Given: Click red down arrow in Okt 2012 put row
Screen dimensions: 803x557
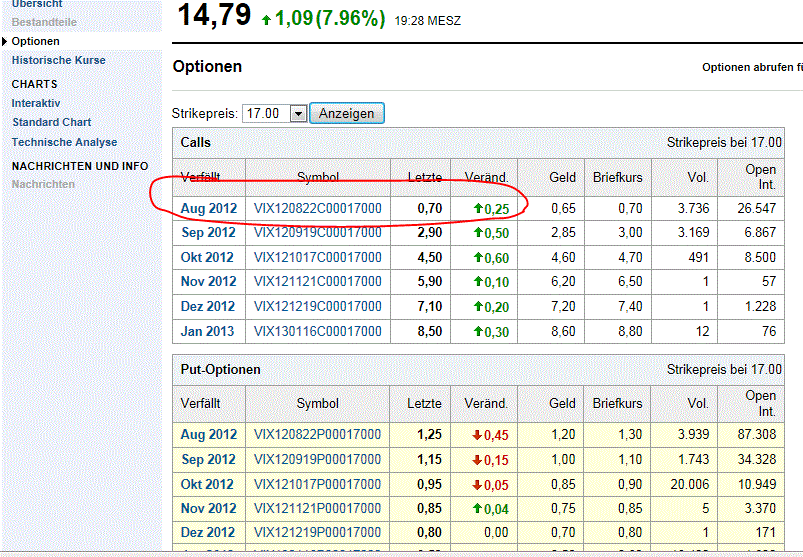Looking at the screenshot, I should coord(476,484).
